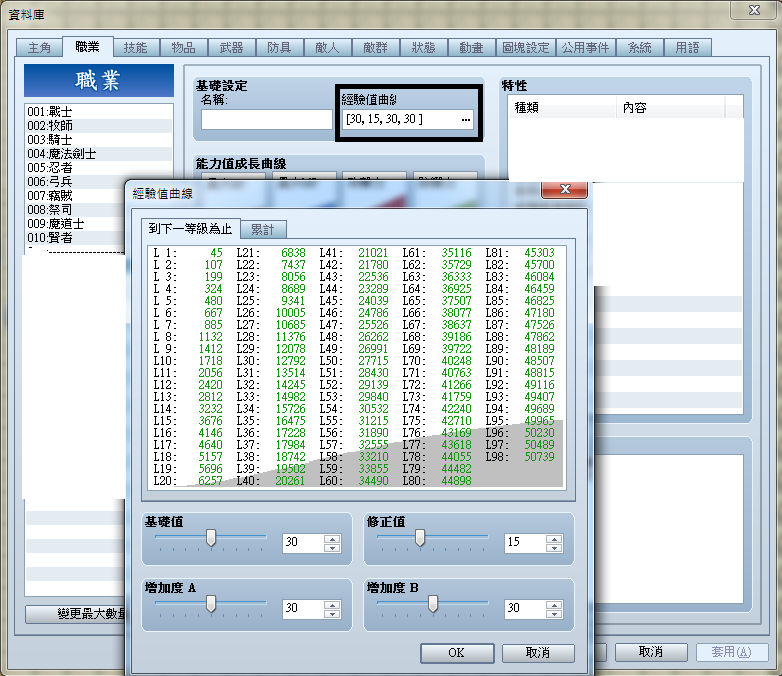
Task: Click the 增加度 A number field
Action: coord(304,609)
